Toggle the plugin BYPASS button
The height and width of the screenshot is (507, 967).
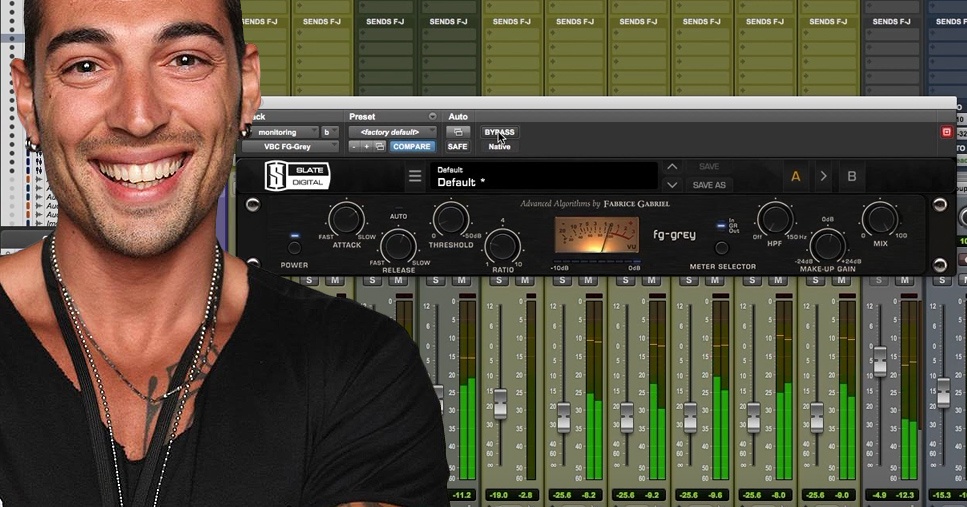499,132
